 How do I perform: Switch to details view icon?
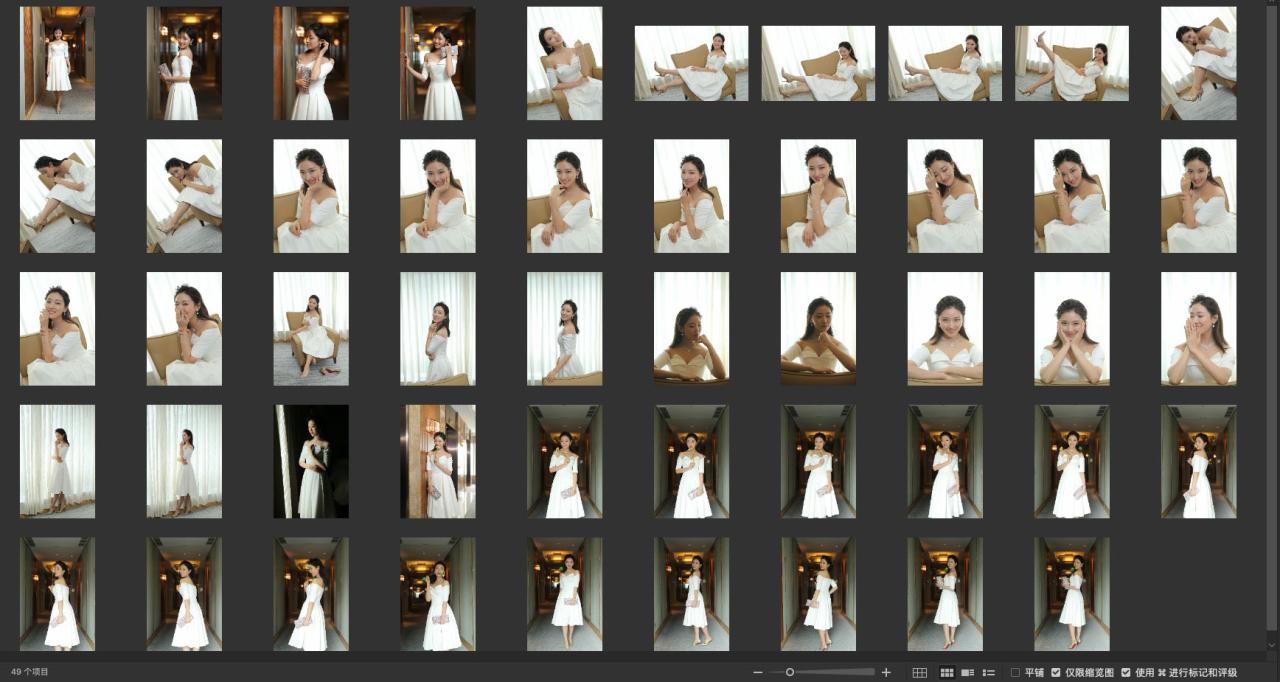coord(967,672)
